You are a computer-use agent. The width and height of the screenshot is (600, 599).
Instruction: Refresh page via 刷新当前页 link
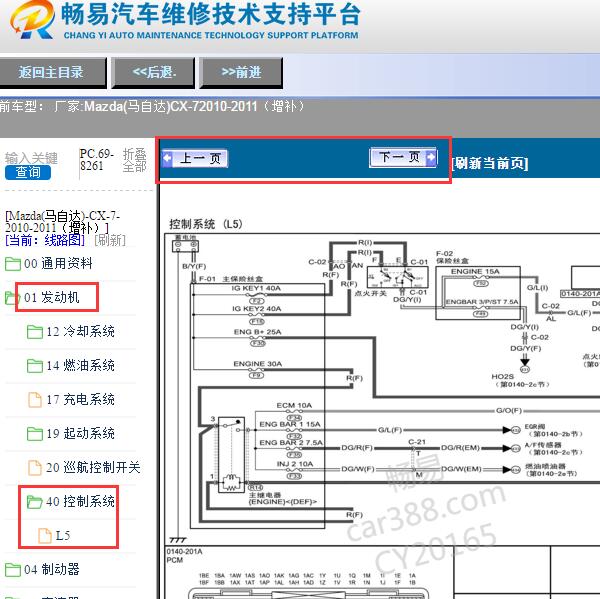490,163
